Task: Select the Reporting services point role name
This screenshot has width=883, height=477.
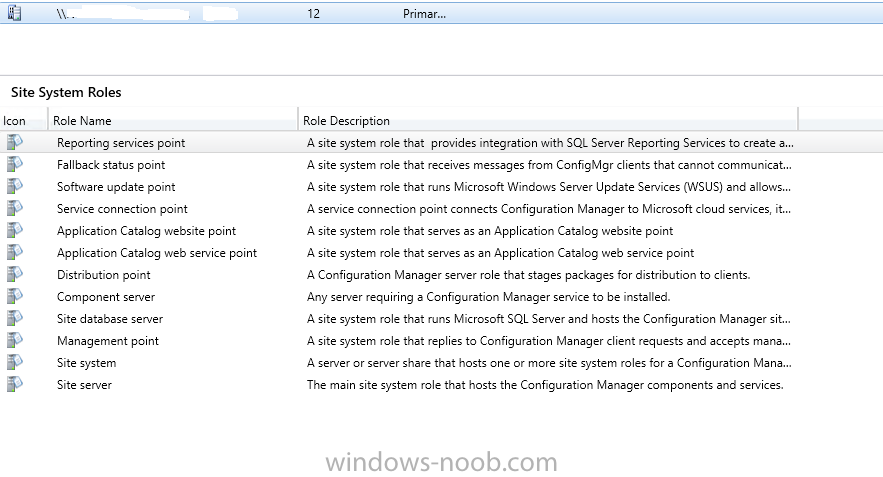Action: pos(121,143)
